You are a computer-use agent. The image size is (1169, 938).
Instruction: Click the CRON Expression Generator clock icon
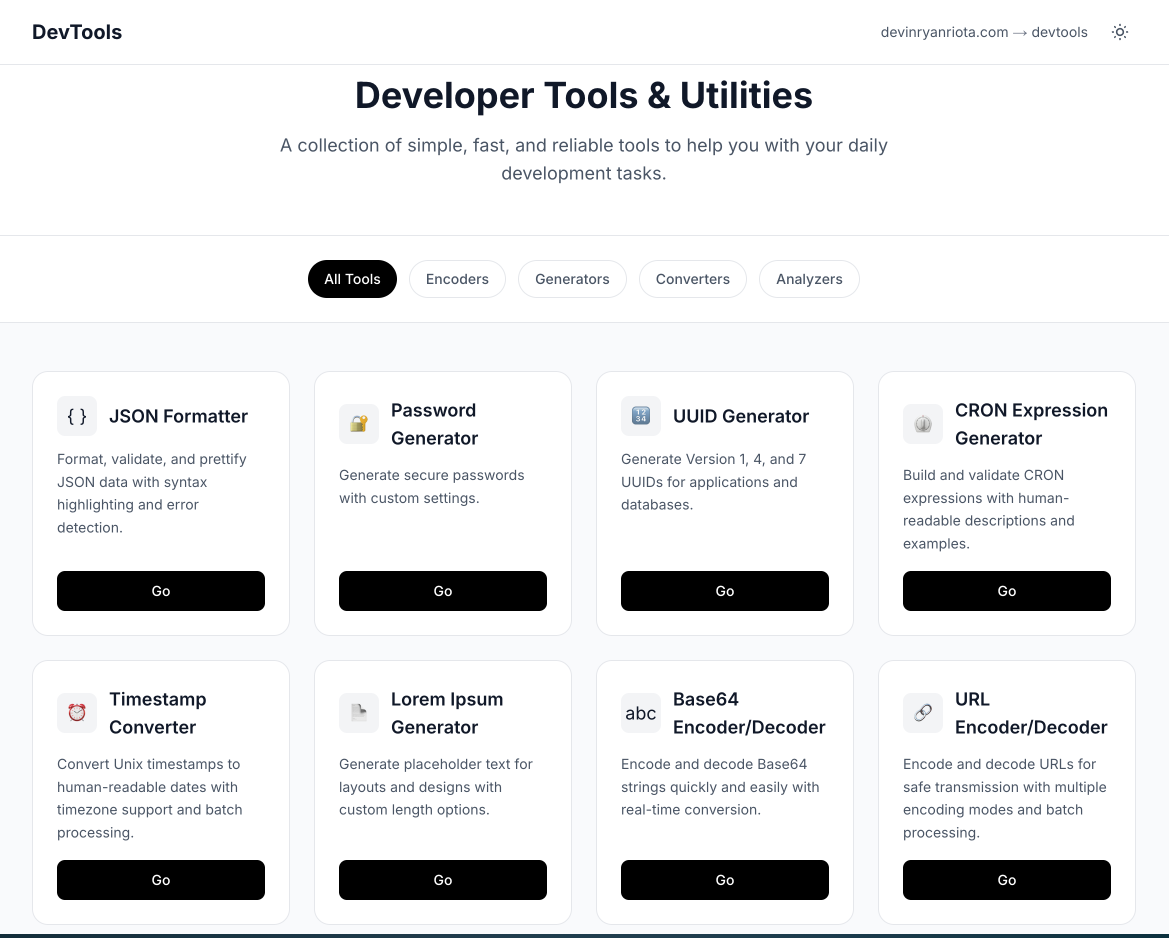point(923,424)
